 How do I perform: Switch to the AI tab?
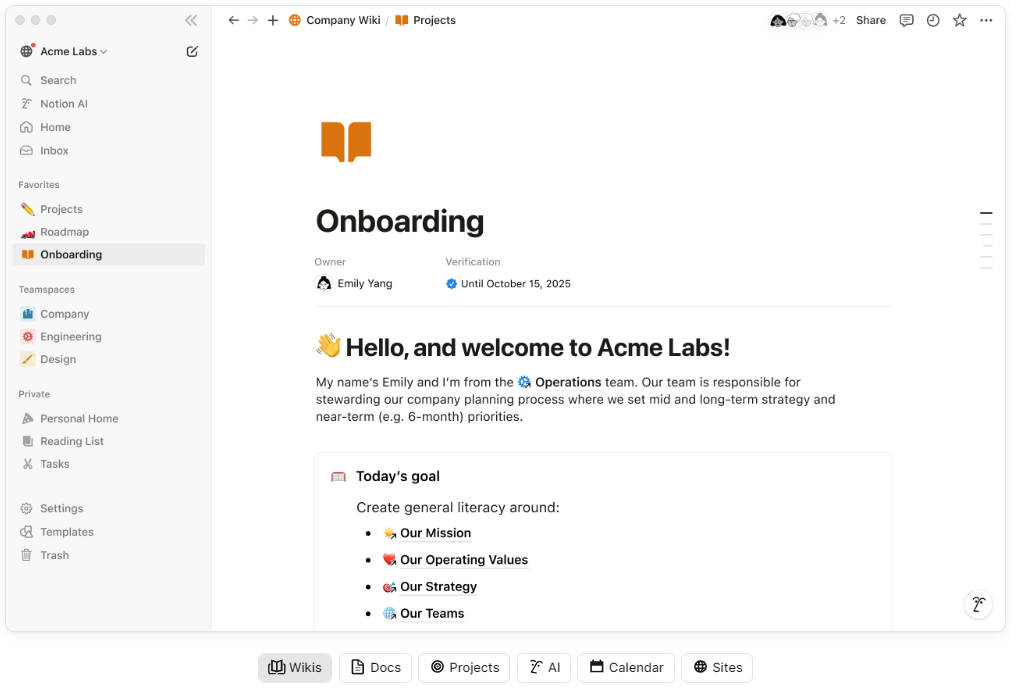coord(544,668)
